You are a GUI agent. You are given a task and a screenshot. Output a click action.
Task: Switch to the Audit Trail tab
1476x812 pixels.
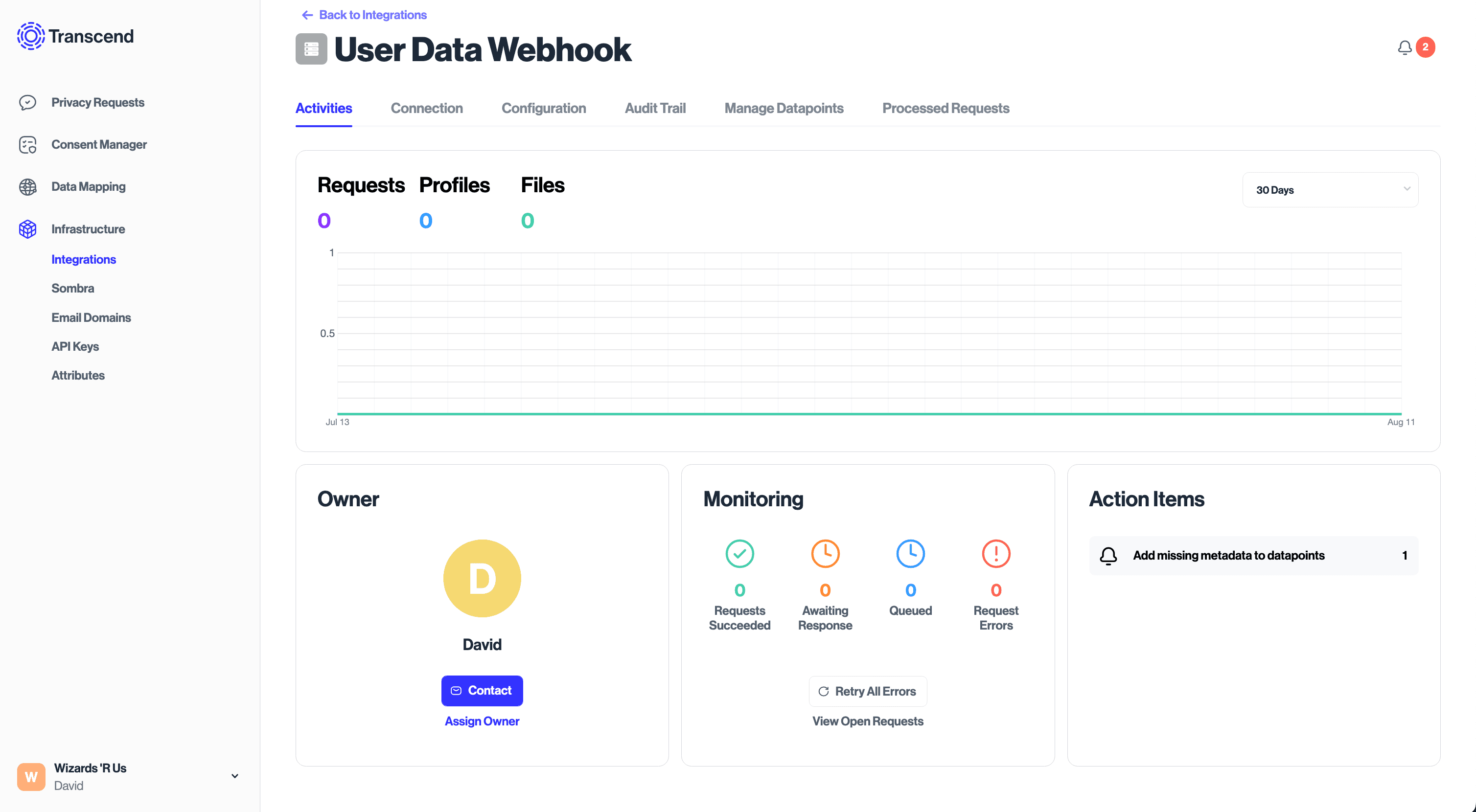655,108
